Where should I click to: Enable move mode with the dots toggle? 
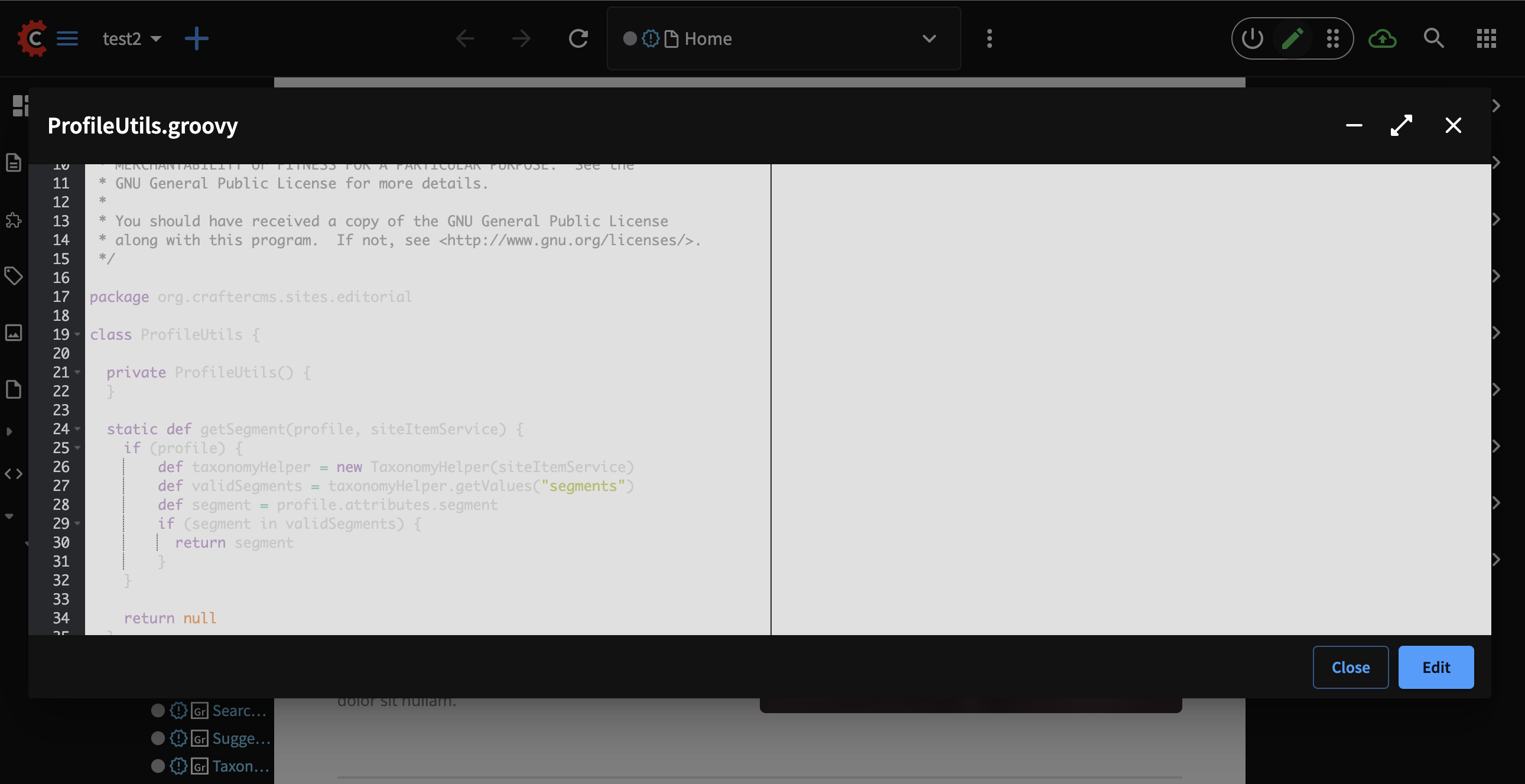[1332, 38]
